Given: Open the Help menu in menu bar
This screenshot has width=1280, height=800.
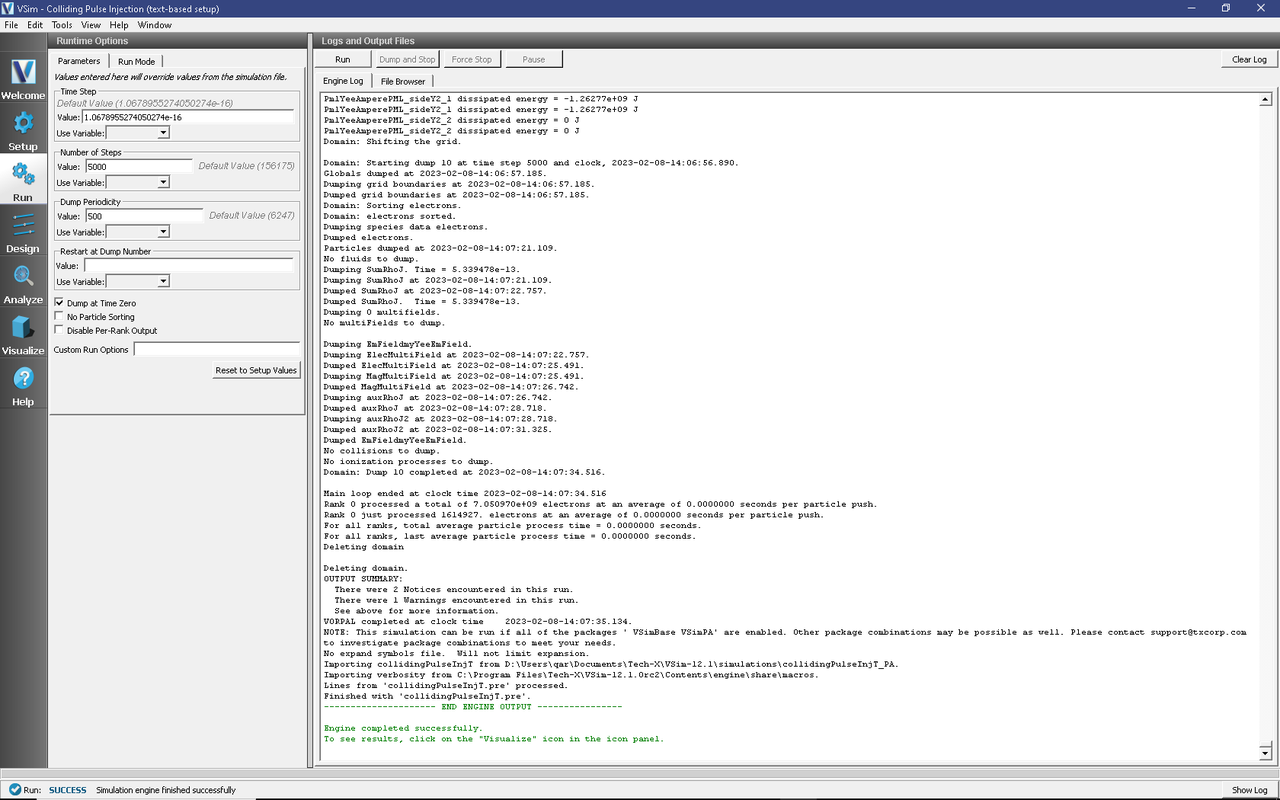Looking at the screenshot, I should [x=119, y=24].
